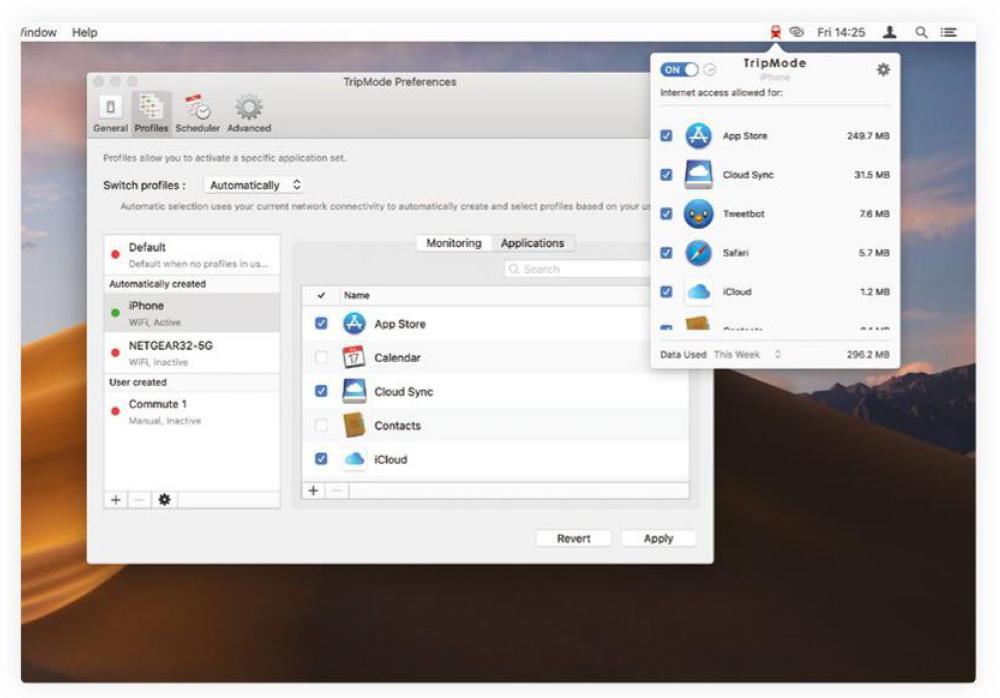Uncheck iCloud in Applications list

pyautogui.click(x=321, y=459)
